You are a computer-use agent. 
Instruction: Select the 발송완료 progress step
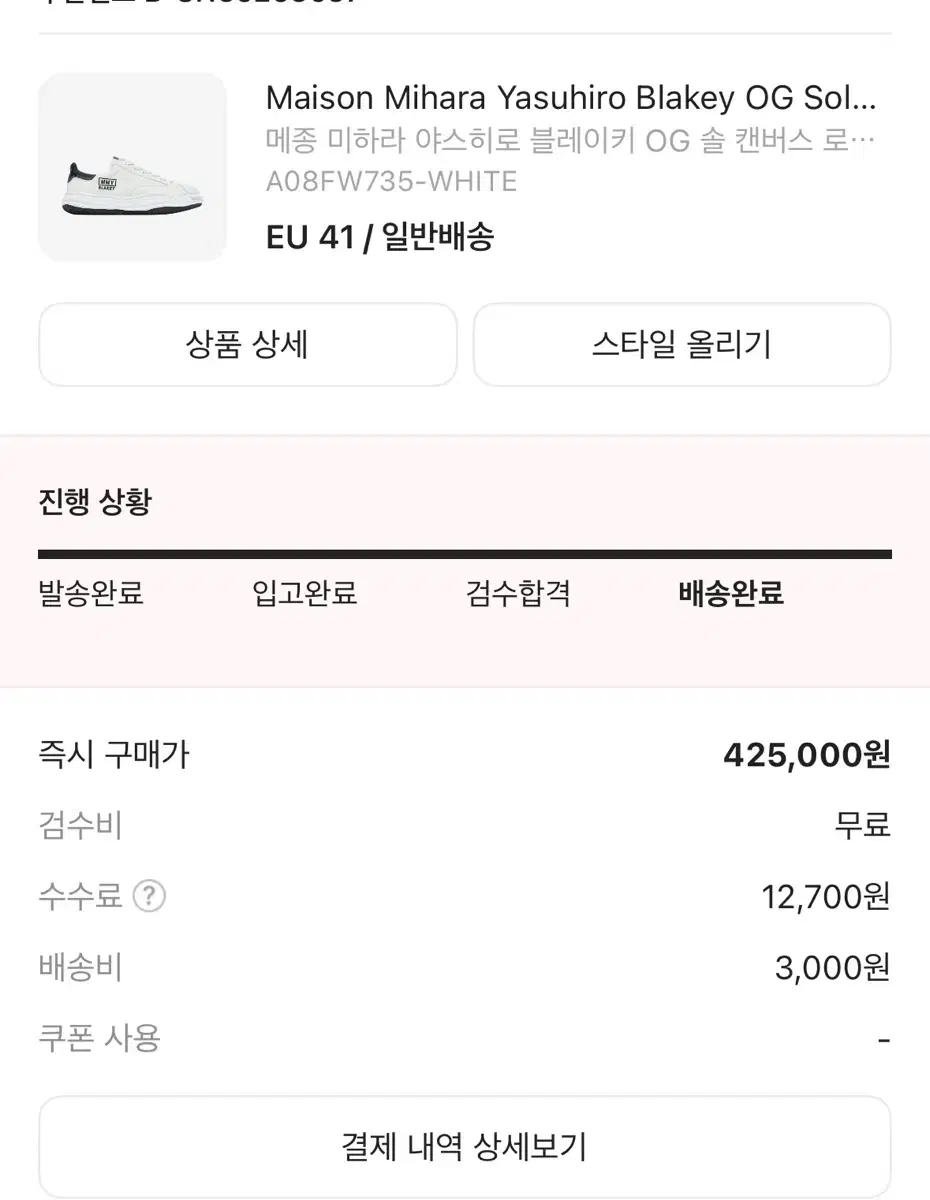coord(91,593)
